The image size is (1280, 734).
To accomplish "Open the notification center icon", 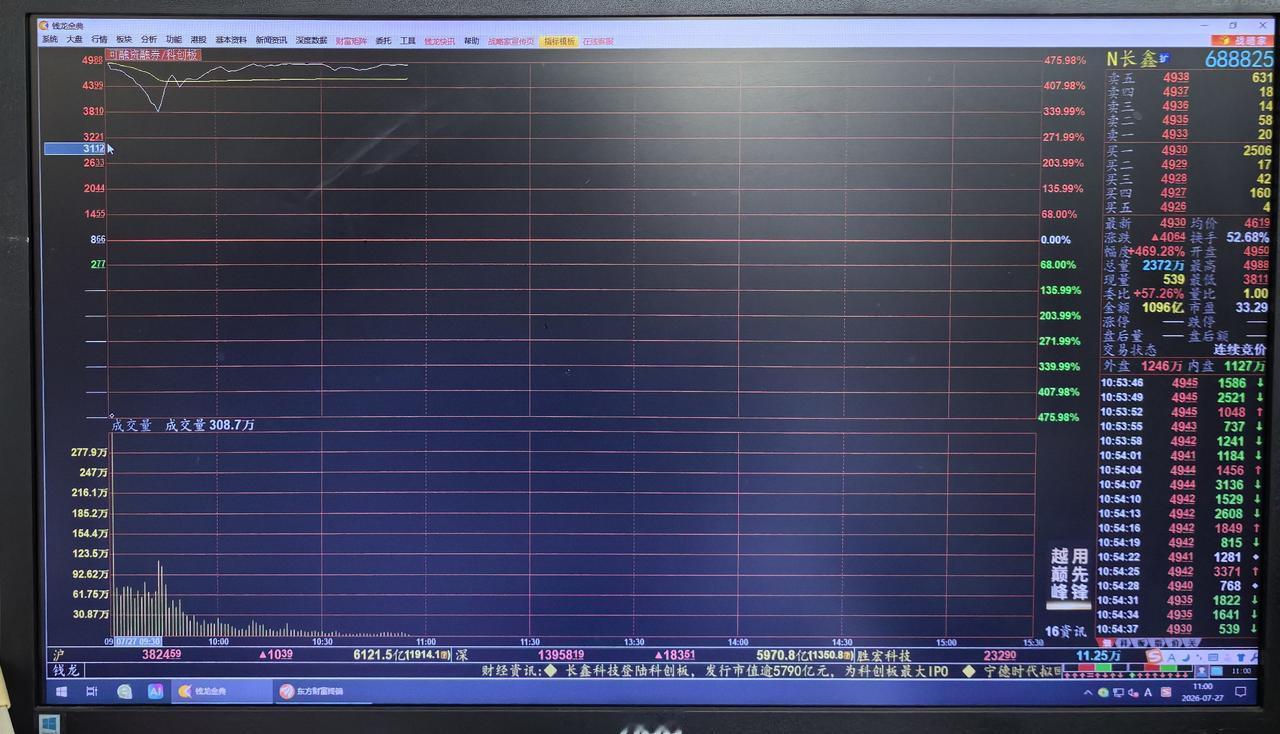I will point(1241,692).
